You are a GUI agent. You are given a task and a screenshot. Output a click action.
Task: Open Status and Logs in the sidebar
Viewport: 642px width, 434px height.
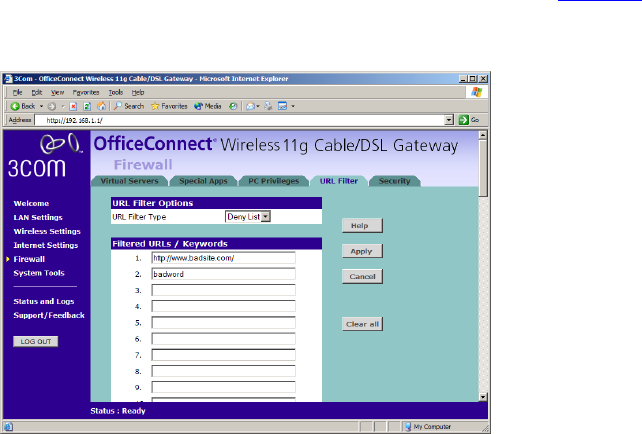(x=43, y=301)
